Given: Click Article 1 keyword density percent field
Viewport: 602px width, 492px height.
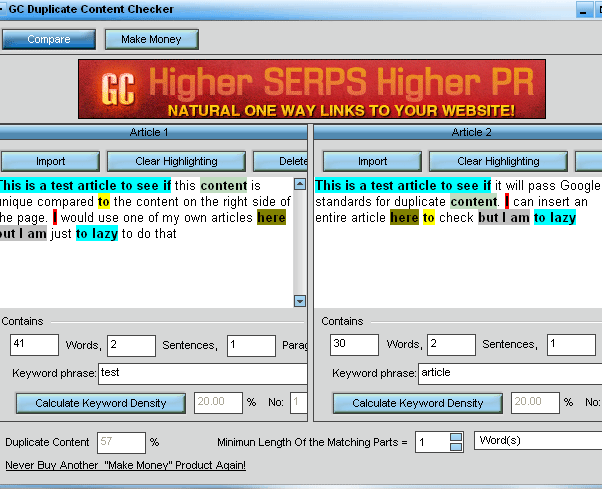Looking at the screenshot, I should [x=218, y=403].
